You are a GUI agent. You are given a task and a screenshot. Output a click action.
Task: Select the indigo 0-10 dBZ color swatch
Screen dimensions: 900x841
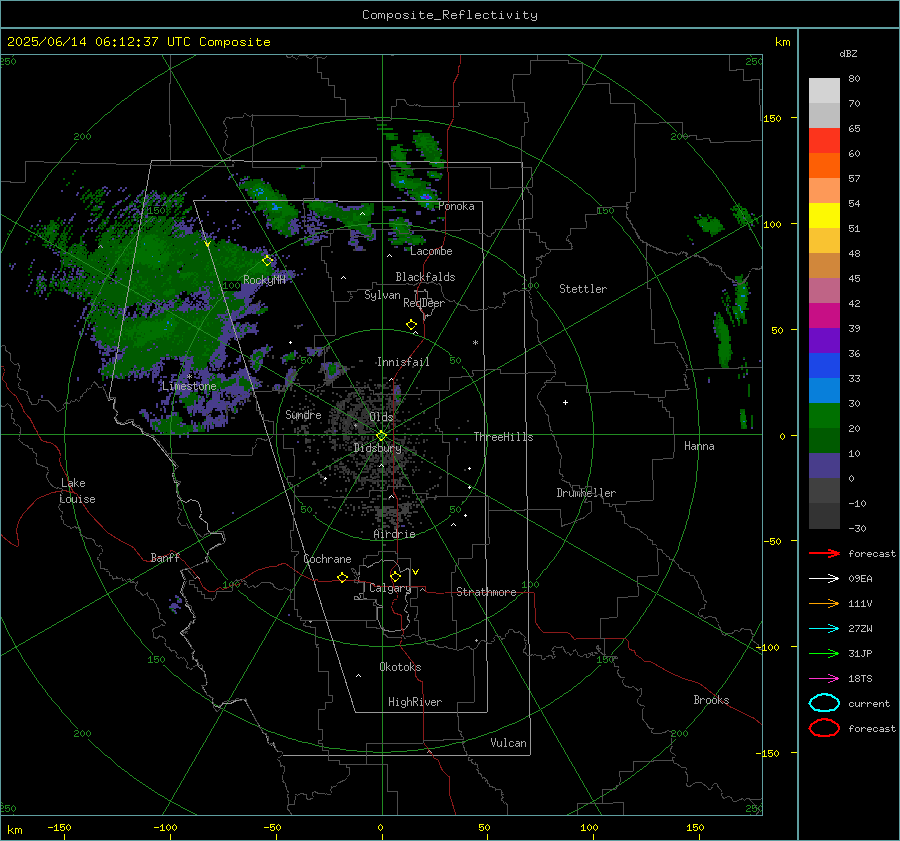(824, 466)
